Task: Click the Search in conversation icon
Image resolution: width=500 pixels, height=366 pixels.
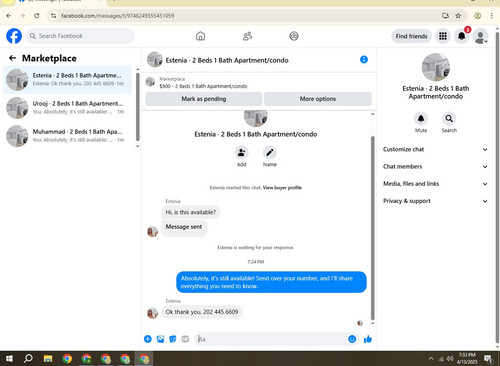Action: (x=449, y=118)
